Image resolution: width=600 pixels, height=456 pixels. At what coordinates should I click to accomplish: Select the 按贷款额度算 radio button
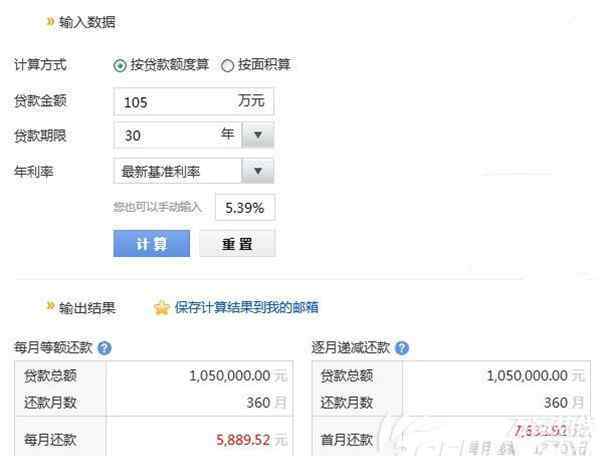[120, 66]
